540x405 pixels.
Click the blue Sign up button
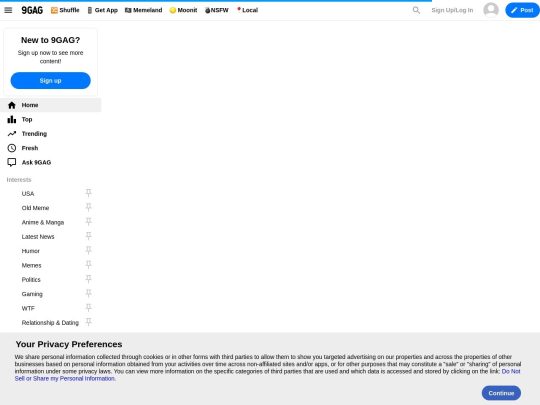[x=51, y=80]
